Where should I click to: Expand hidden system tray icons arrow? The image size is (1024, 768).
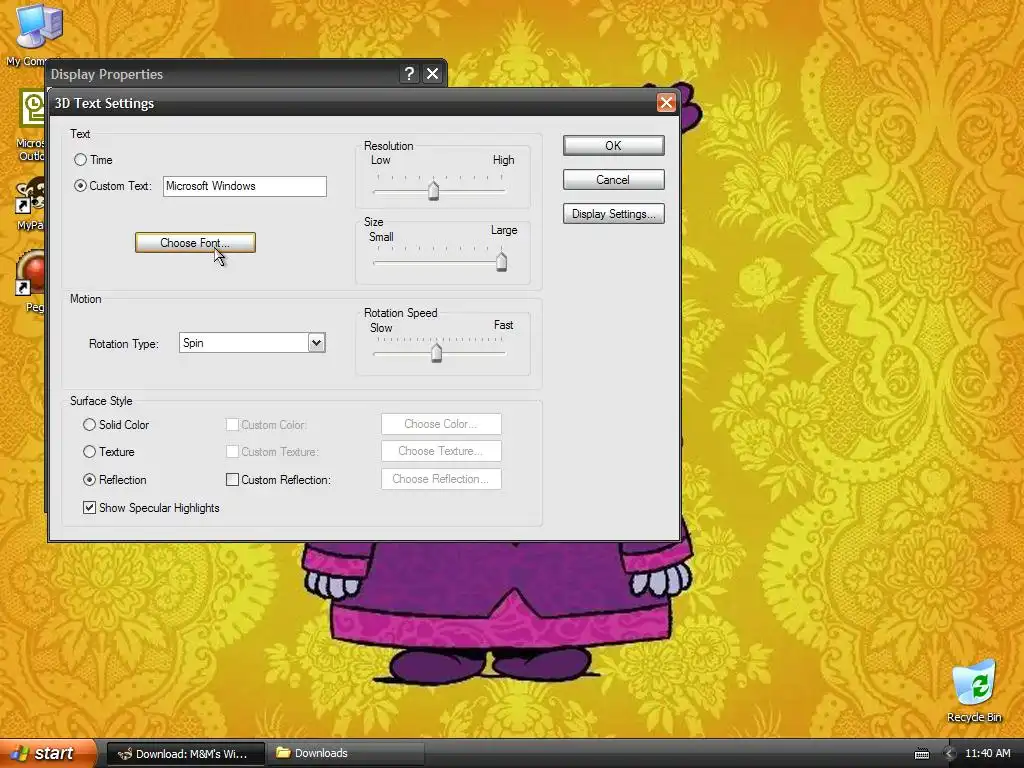point(950,754)
